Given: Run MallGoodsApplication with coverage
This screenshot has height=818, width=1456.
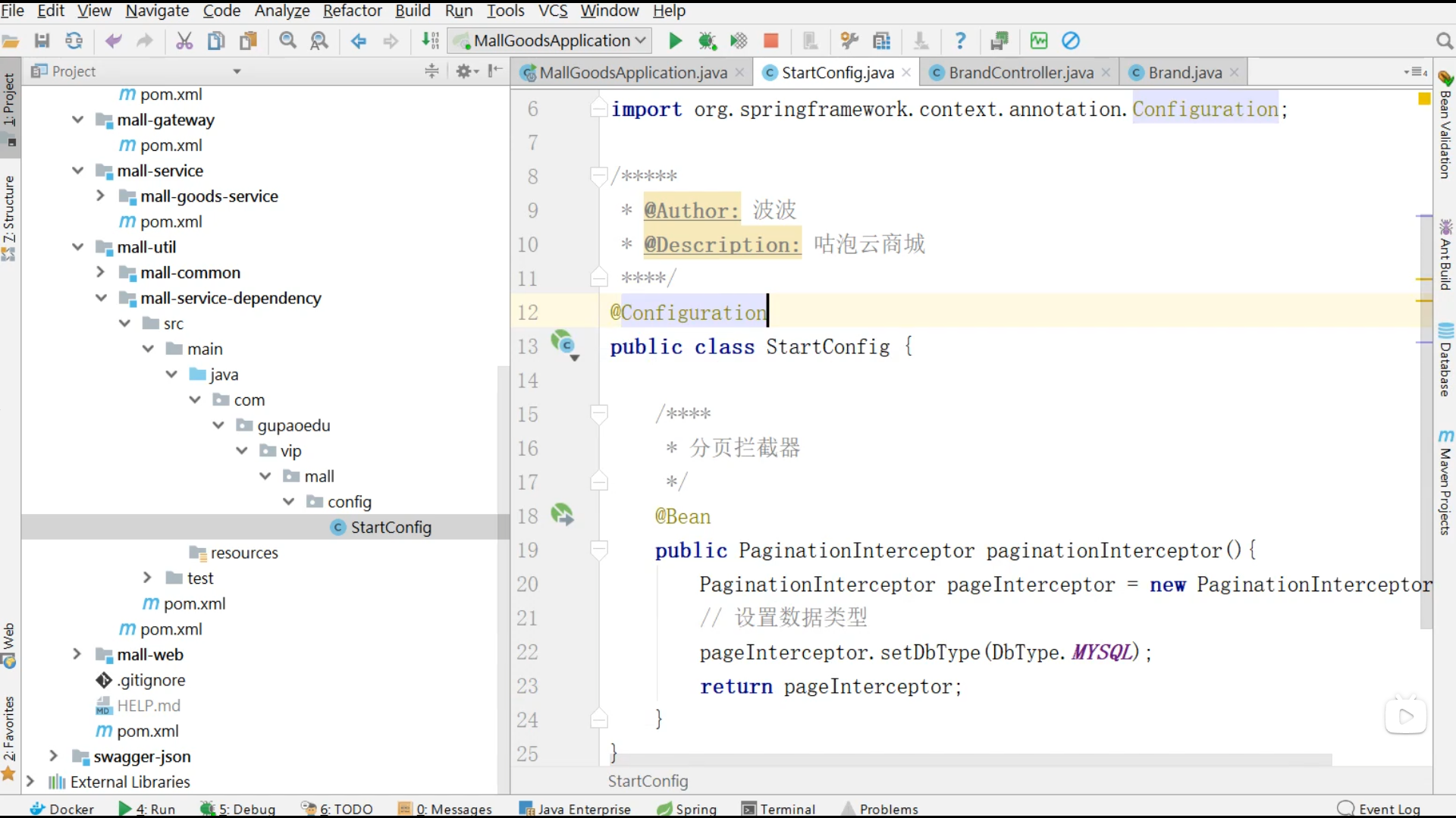Looking at the screenshot, I should click(738, 40).
